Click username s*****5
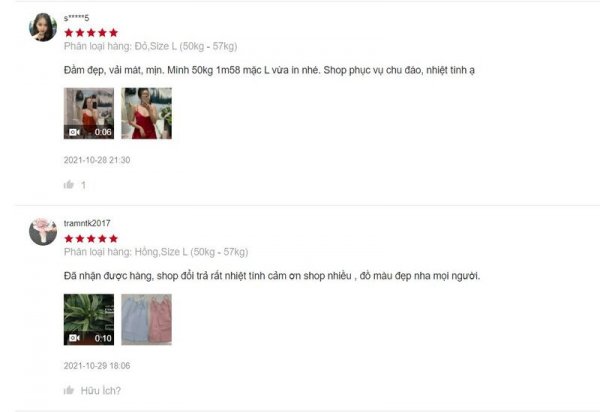The image size is (600, 412). click(77, 18)
